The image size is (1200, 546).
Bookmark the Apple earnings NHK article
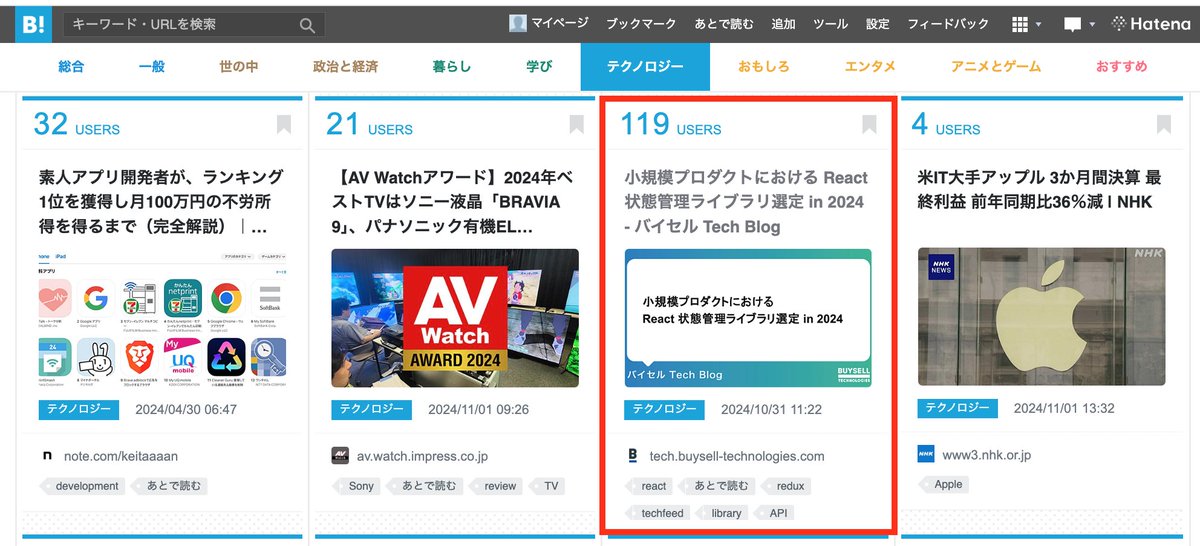click(x=1163, y=124)
